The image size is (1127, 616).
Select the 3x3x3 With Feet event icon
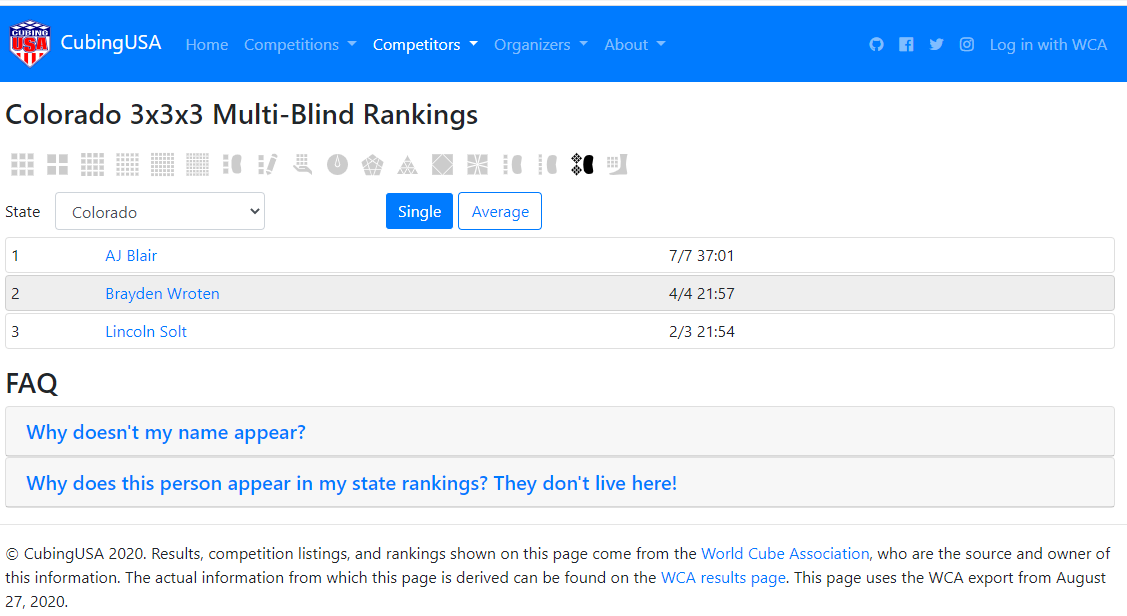(x=617, y=165)
